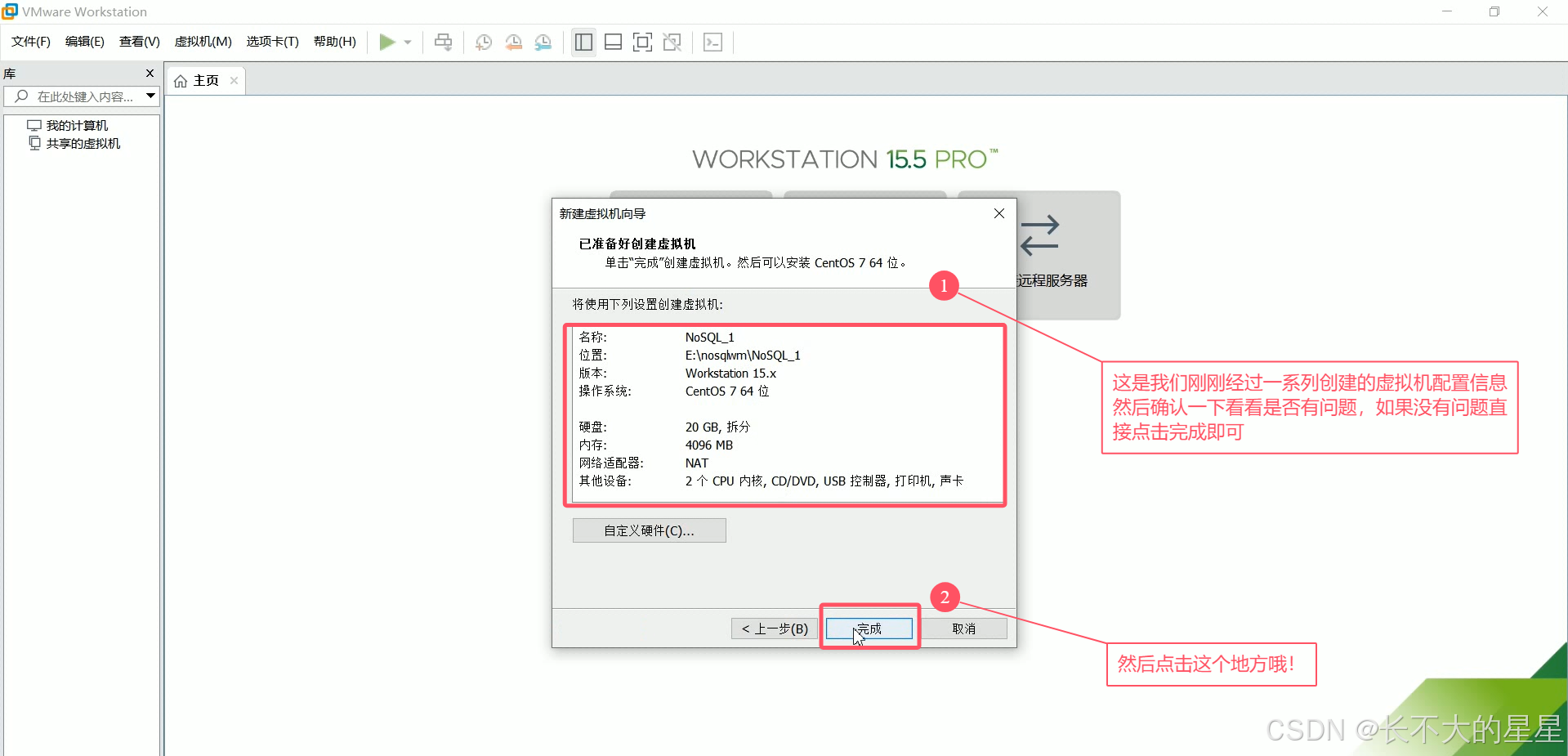Open the 虚拟机(M) menu
Screen dimensions: 1568x756
[203, 42]
